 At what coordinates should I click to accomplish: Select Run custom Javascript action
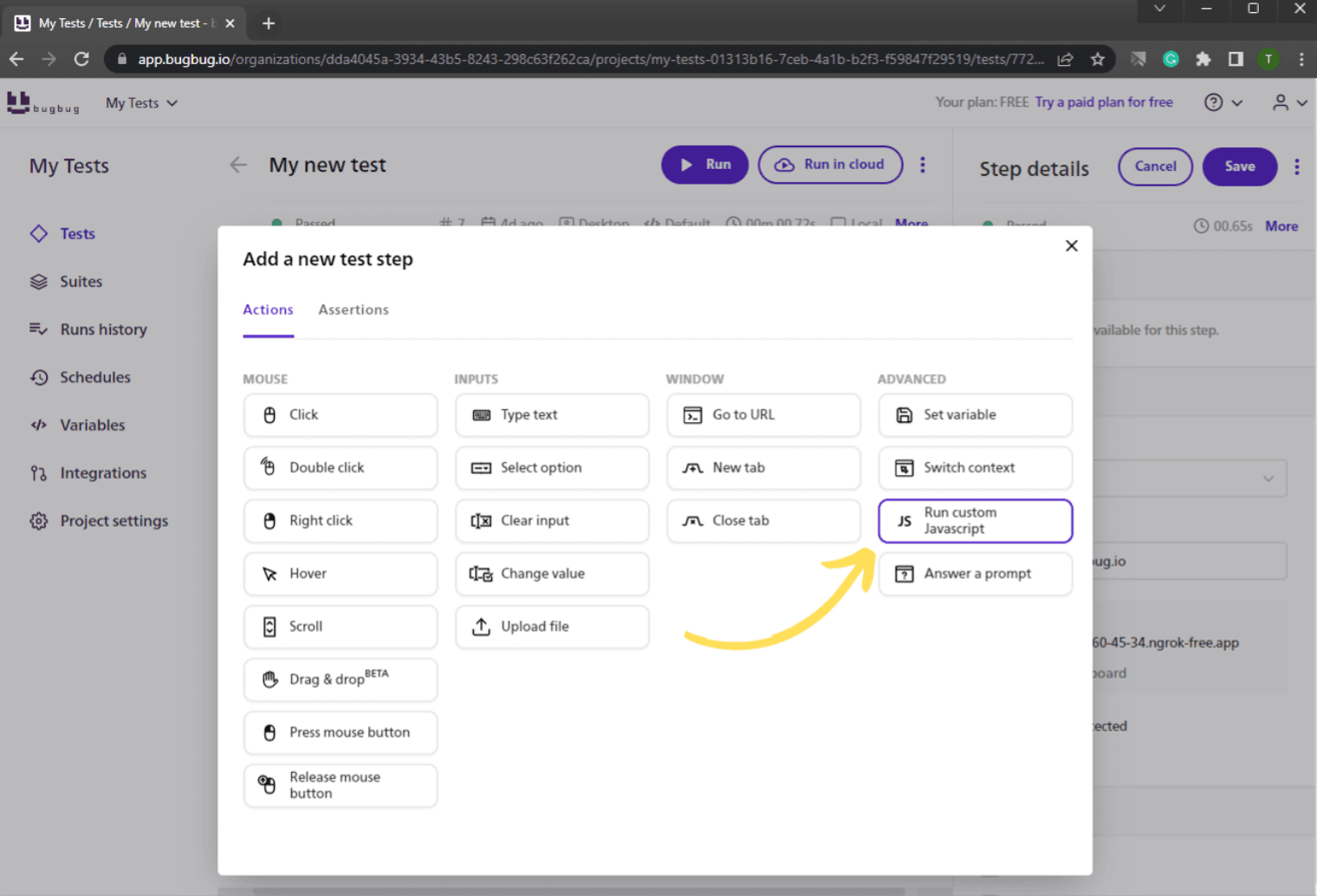(975, 521)
